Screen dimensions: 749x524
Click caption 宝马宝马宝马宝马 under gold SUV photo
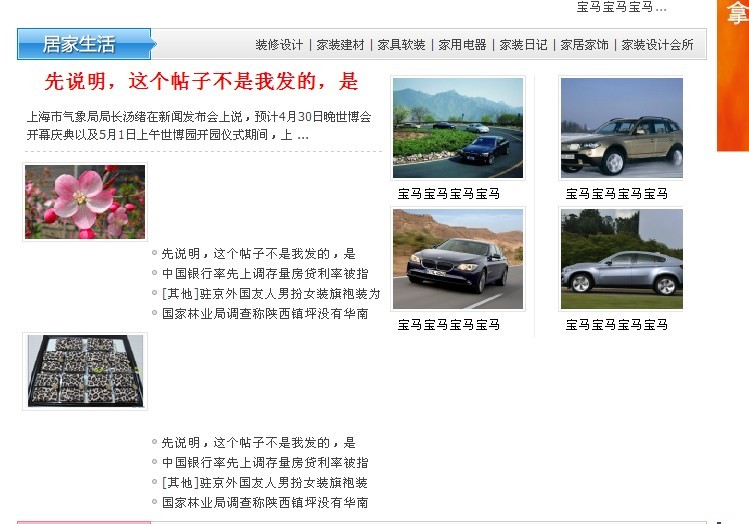(x=617, y=193)
